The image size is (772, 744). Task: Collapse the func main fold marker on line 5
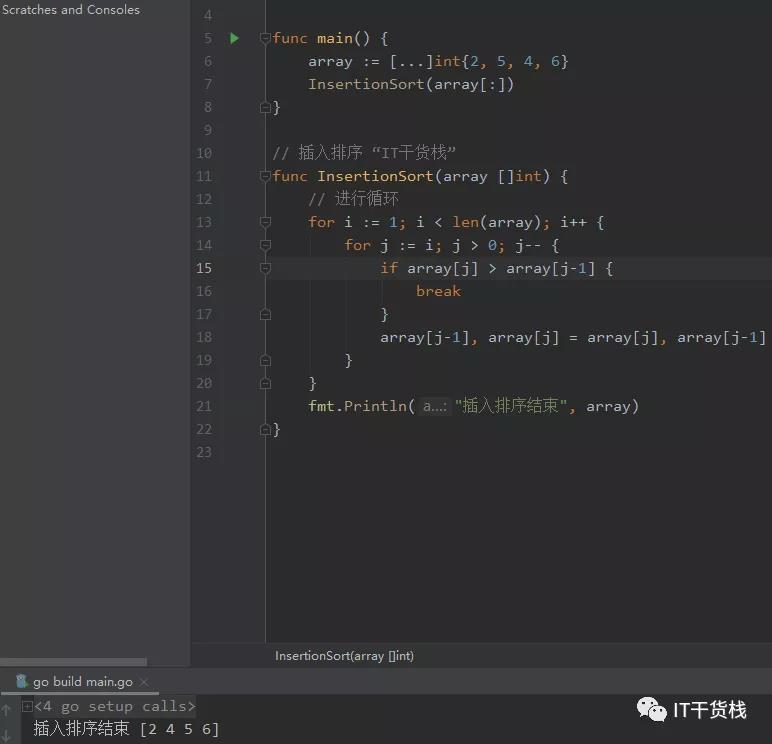click(265, 38)
